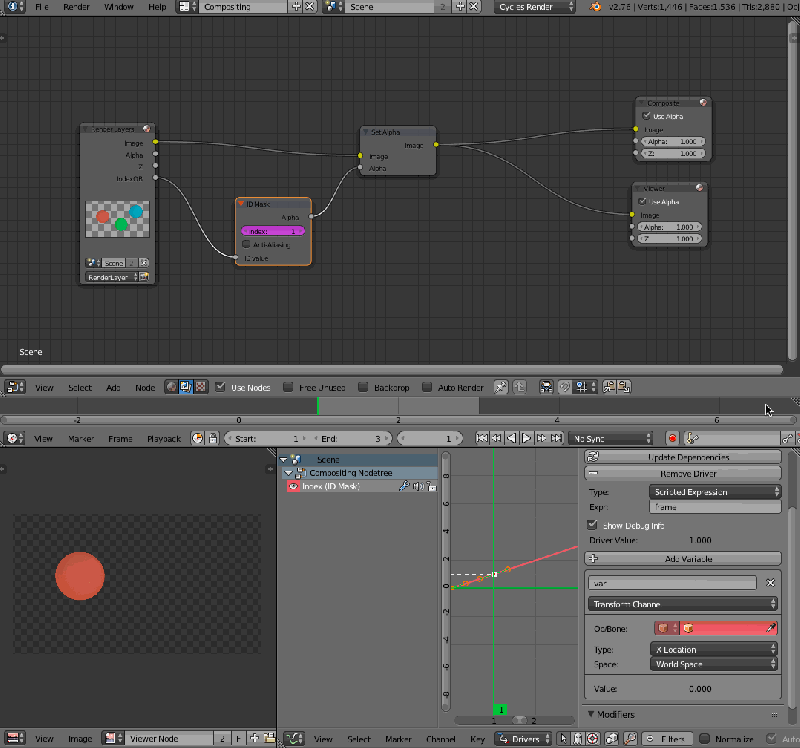Open the World Space dropdown
The width and height of the screenshot is (800, 748).
click(x=713, y=664)
